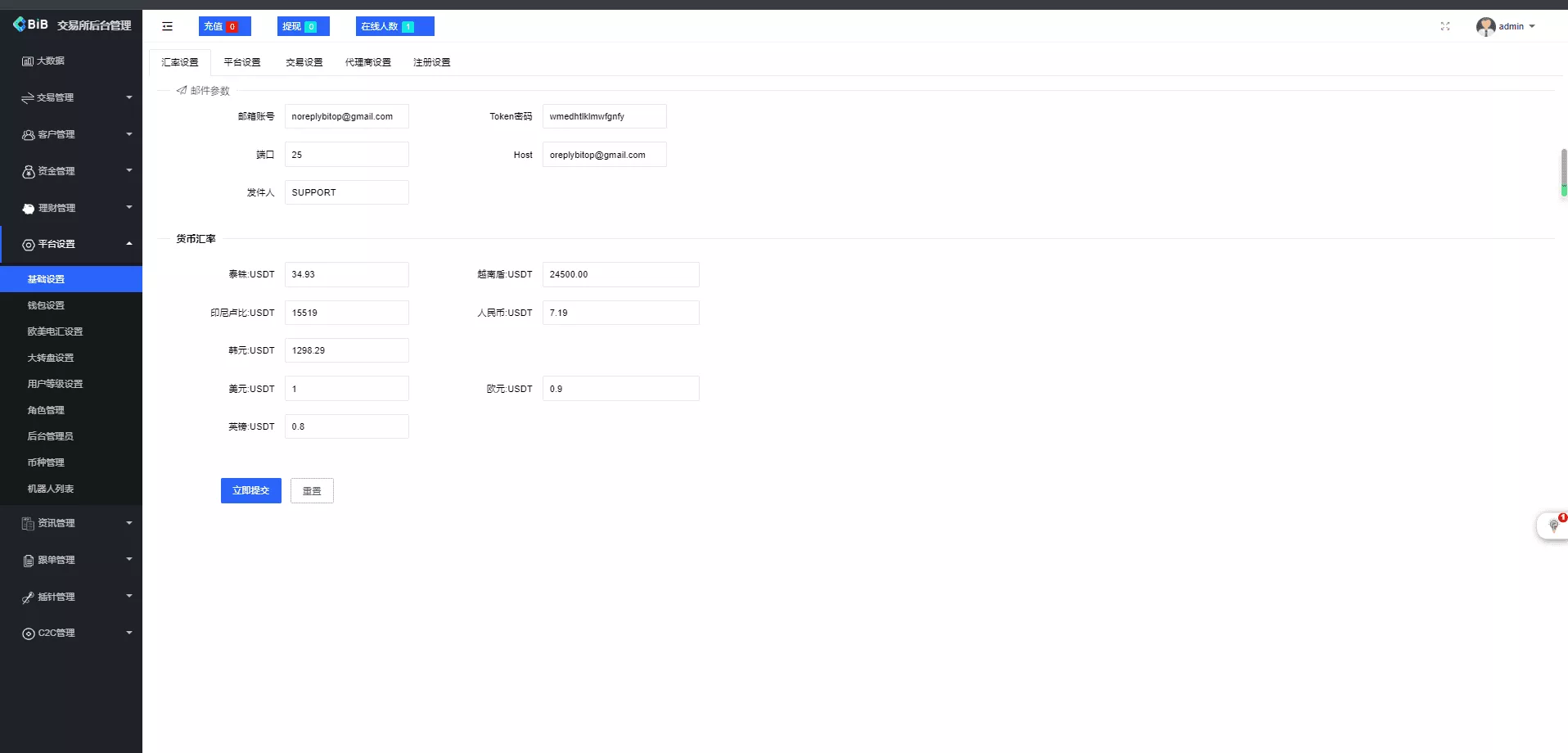
Task: Open the admin account dropdown
Action: tap(1506, 26)
